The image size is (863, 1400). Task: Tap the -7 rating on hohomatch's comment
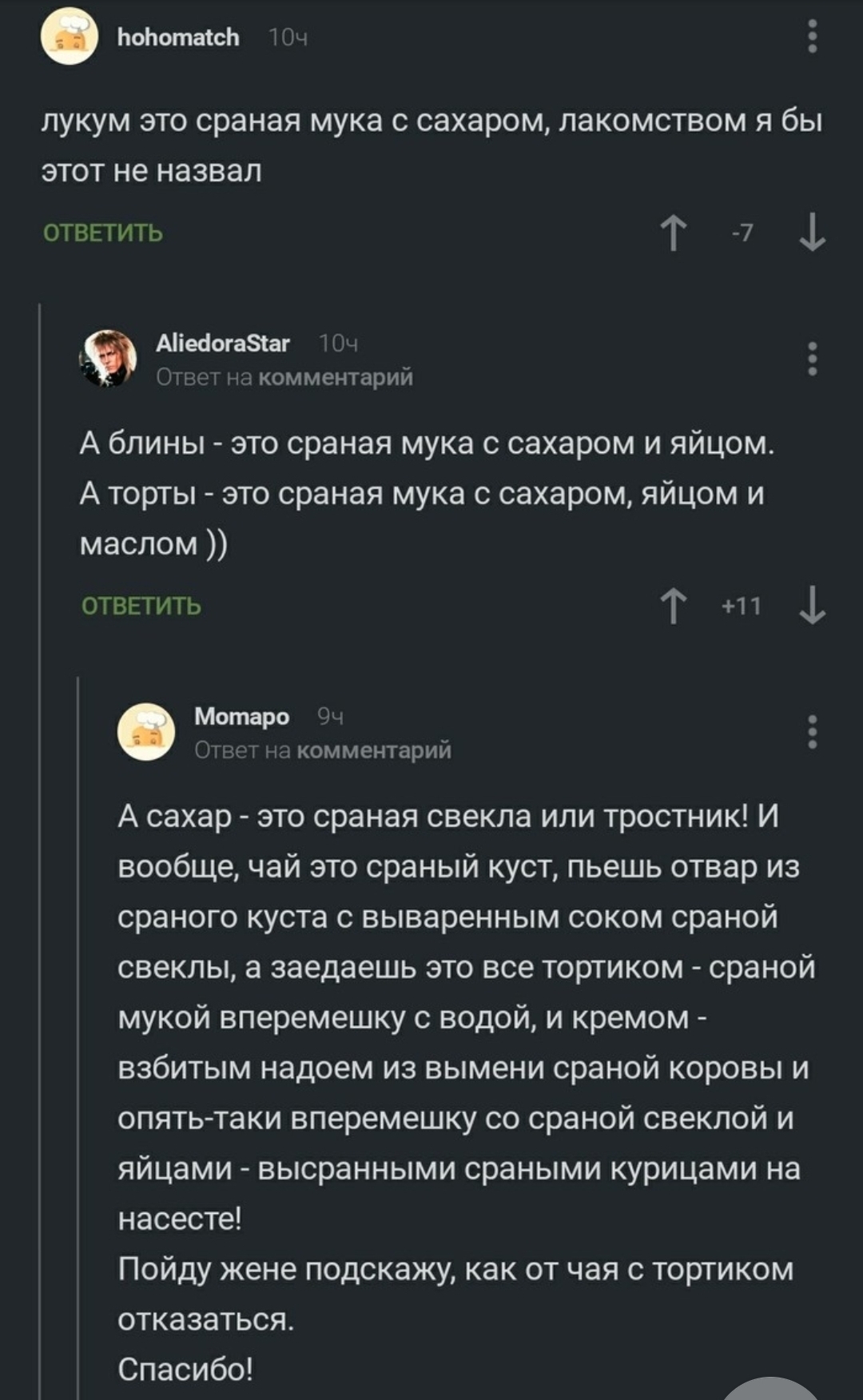(743, 233)
